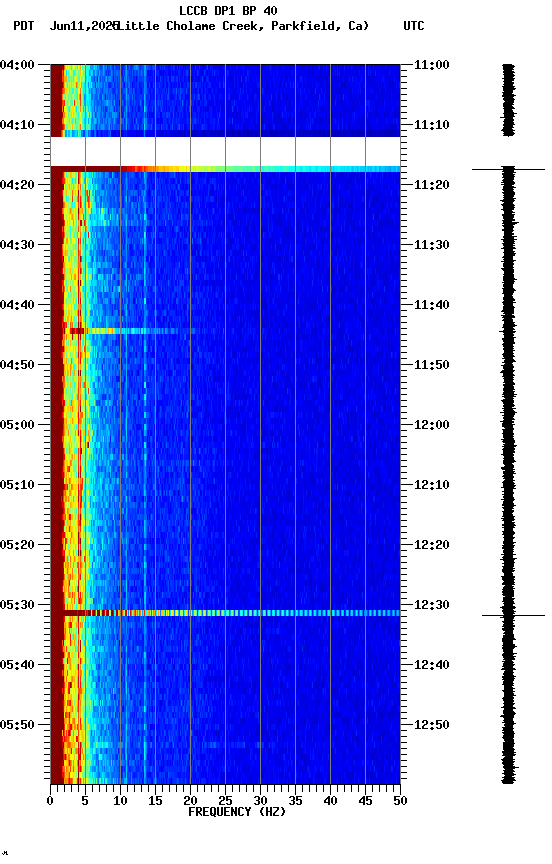Click the 12:10 UTC time label
Viewport: 552px width, 864px height.
point(431,485)
